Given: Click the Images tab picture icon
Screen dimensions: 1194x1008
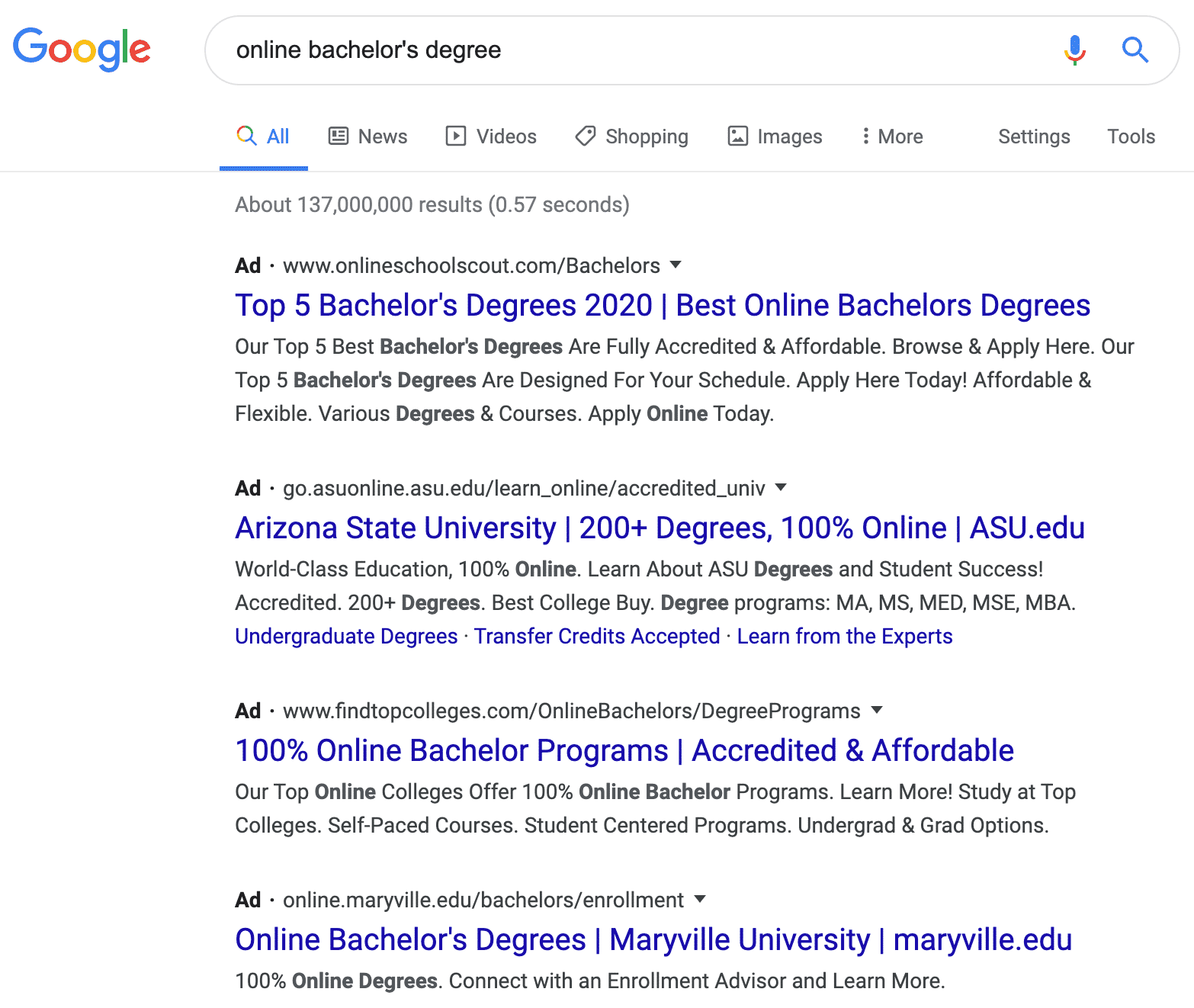Looking at the screenshot, I should (x=738, y=136).
